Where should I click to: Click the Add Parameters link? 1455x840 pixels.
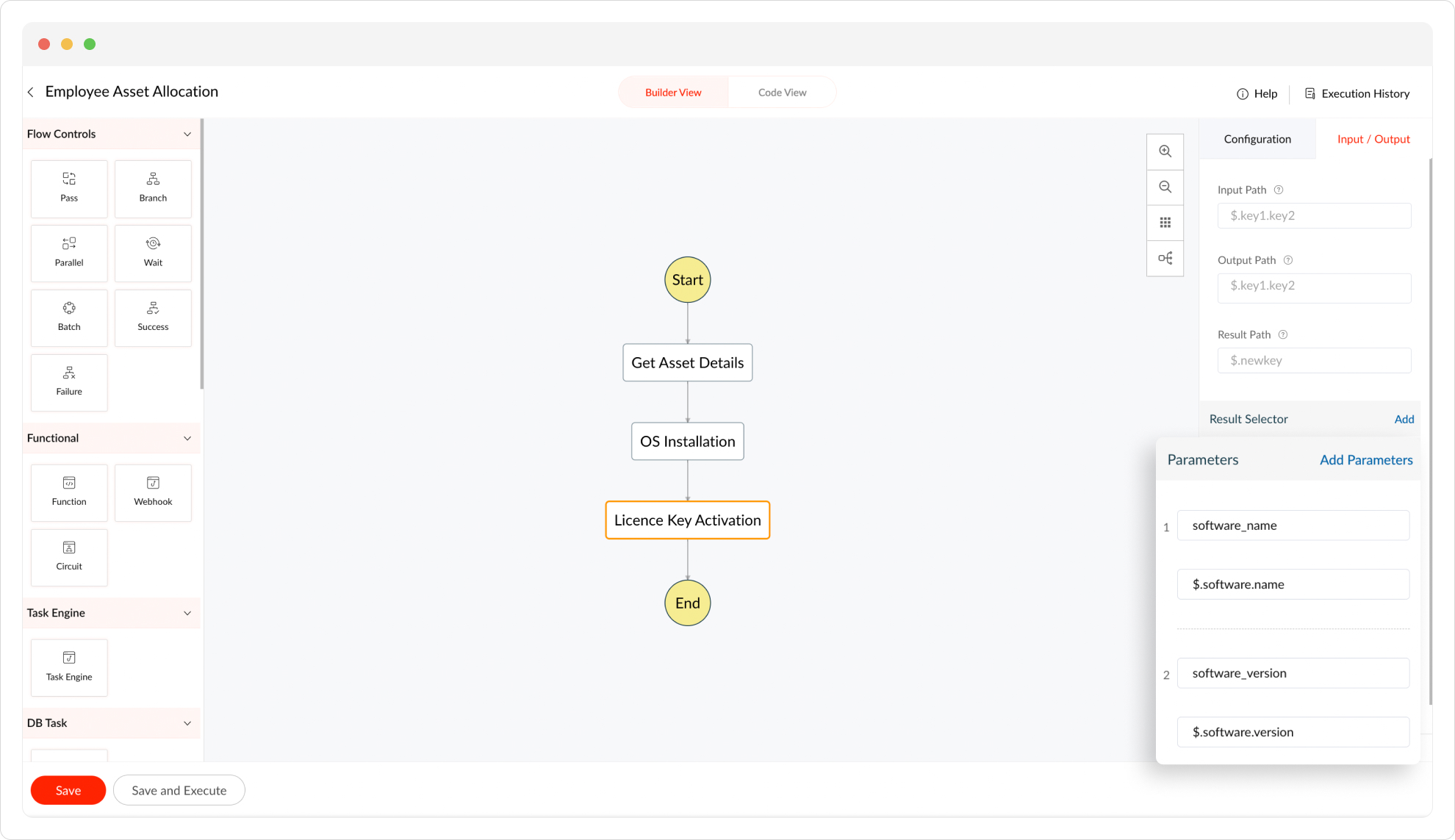(x=1365, y=460)
